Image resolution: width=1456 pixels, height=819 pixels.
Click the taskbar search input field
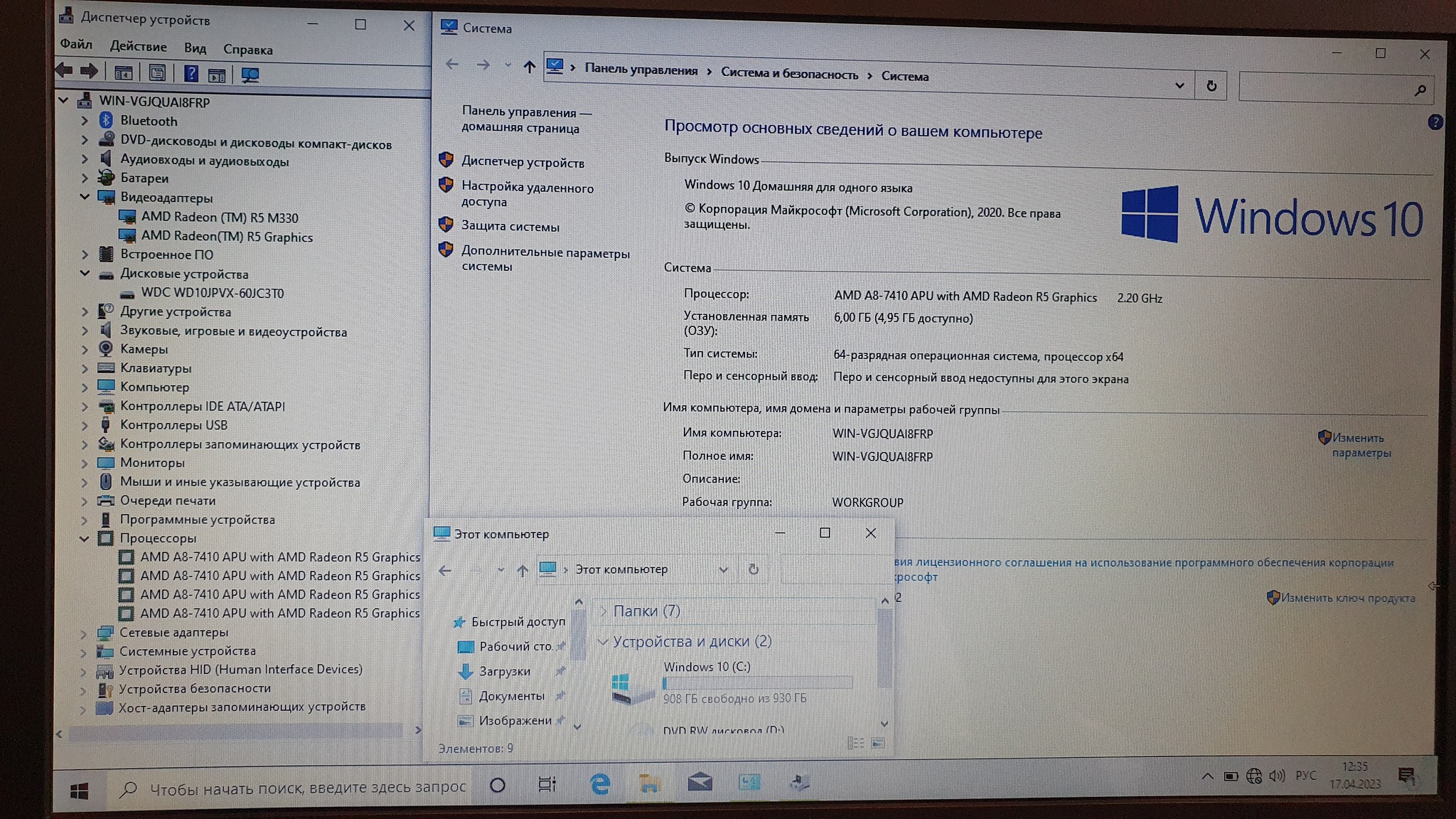[306, 788]
